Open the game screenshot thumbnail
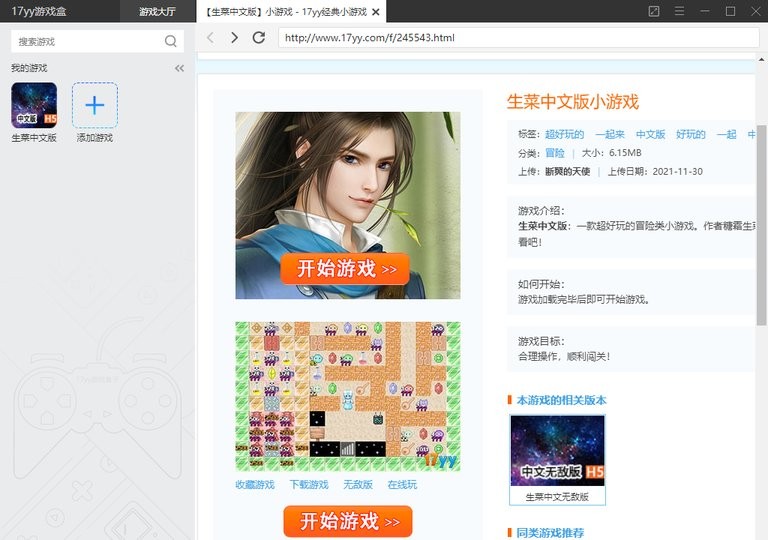The height and width of the screenshot is (540, 768). click(348, 396)
